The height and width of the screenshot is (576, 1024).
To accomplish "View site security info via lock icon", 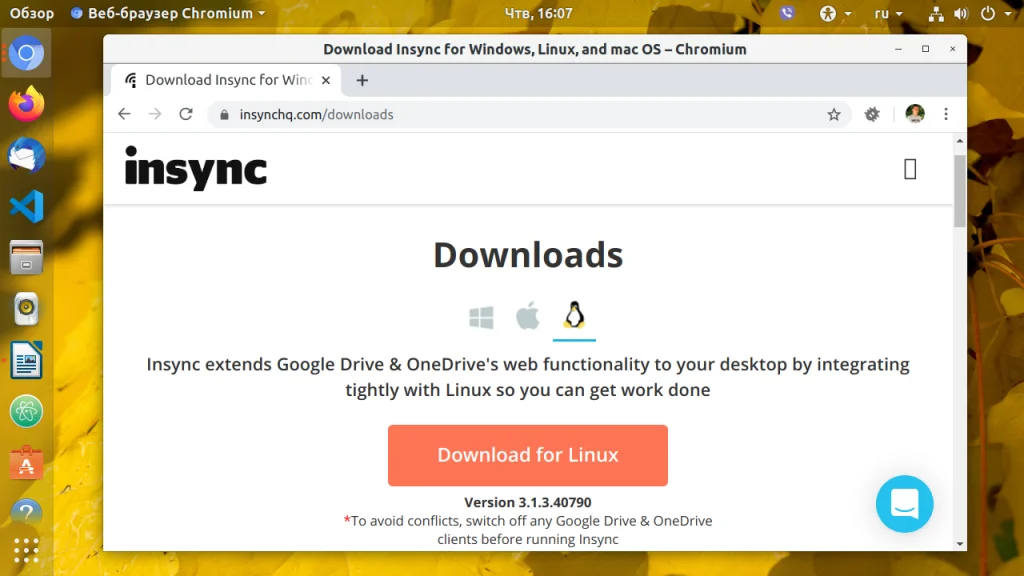I will click(225, 114).
